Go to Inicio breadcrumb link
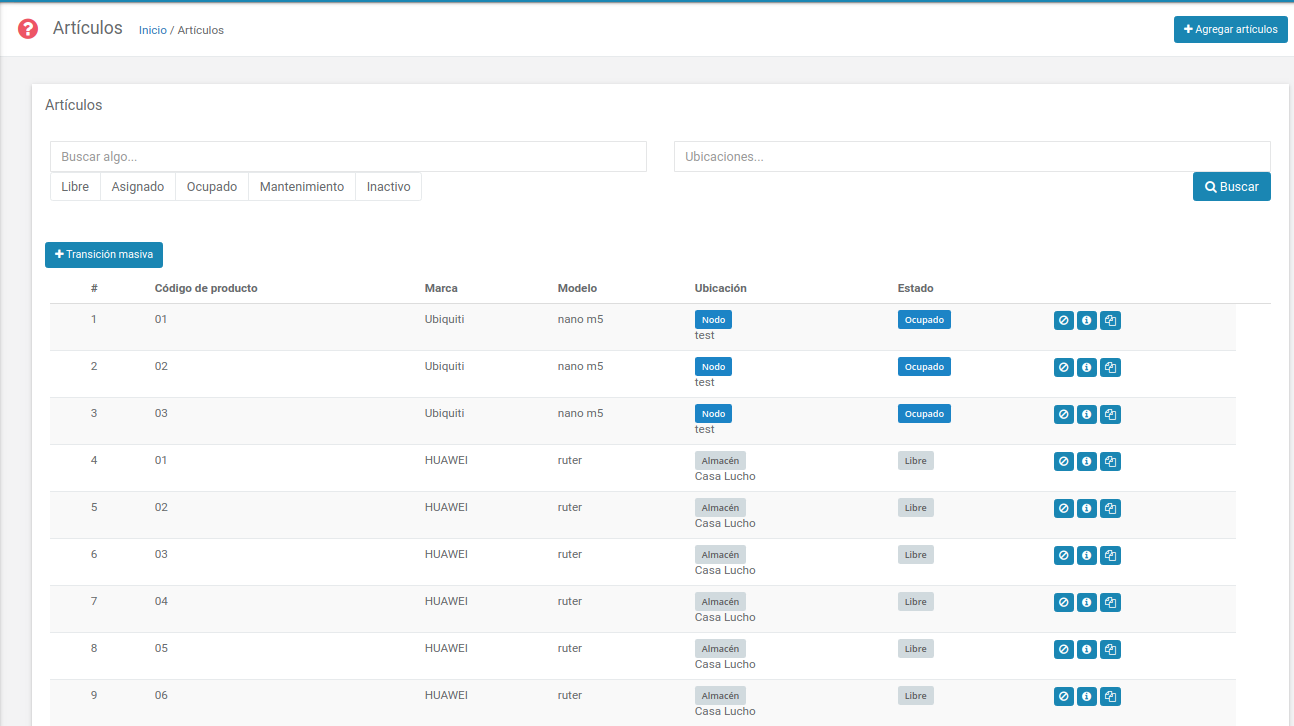The image size is (1294, 726). 153,30
